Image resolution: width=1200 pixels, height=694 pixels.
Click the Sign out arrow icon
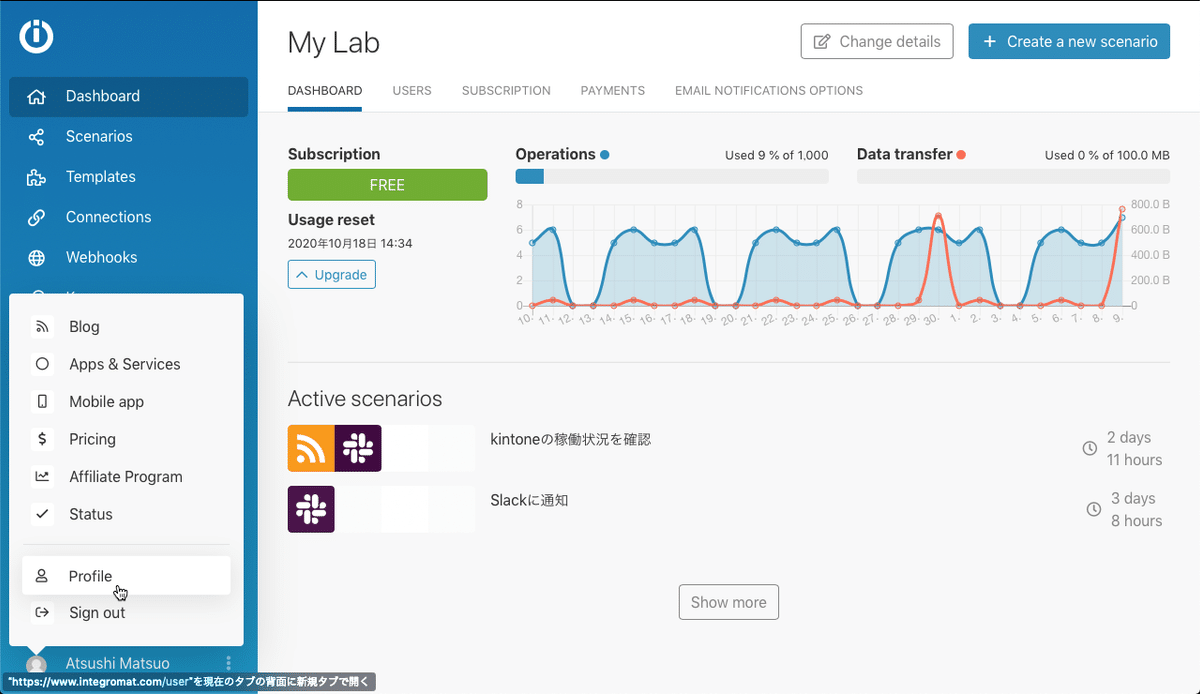coord(42,613)
